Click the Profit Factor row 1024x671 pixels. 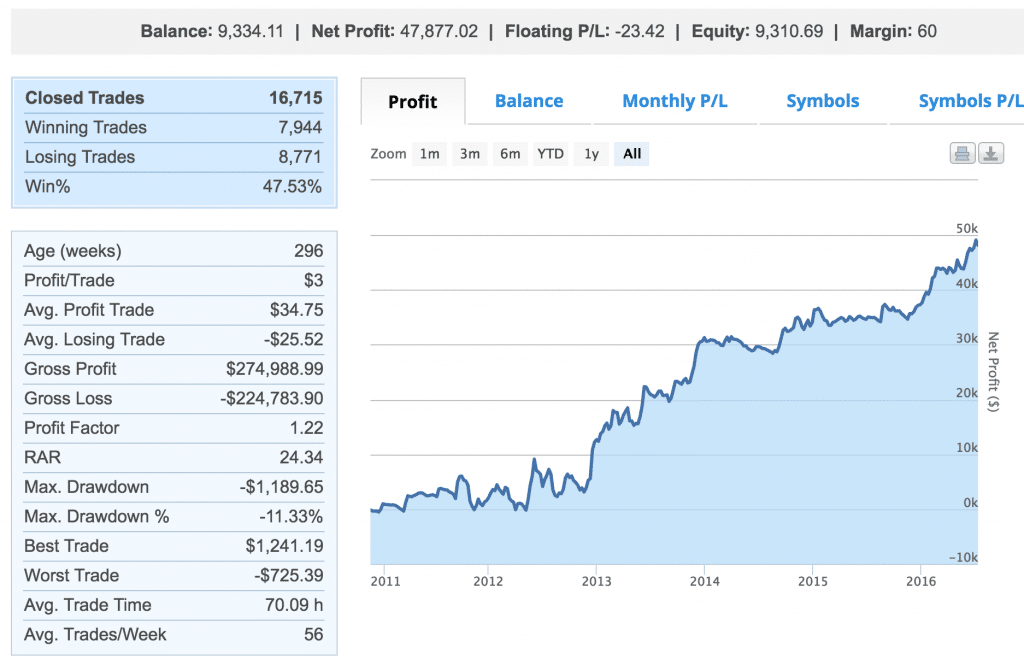click(174, 428)
